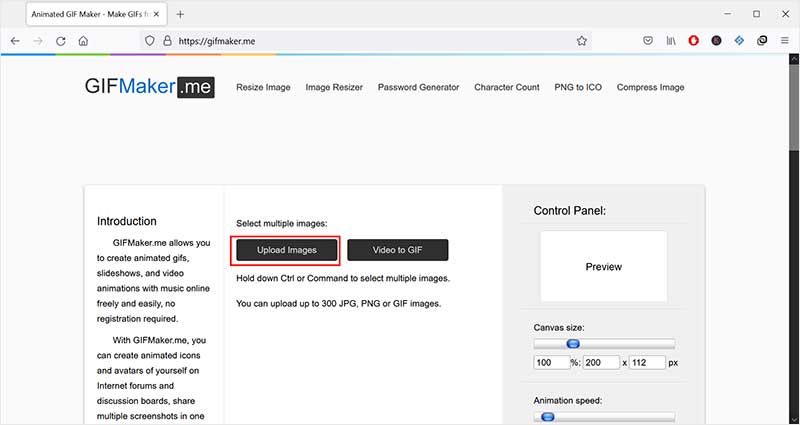Open the PNG to ICO menu link

[578, 87]
